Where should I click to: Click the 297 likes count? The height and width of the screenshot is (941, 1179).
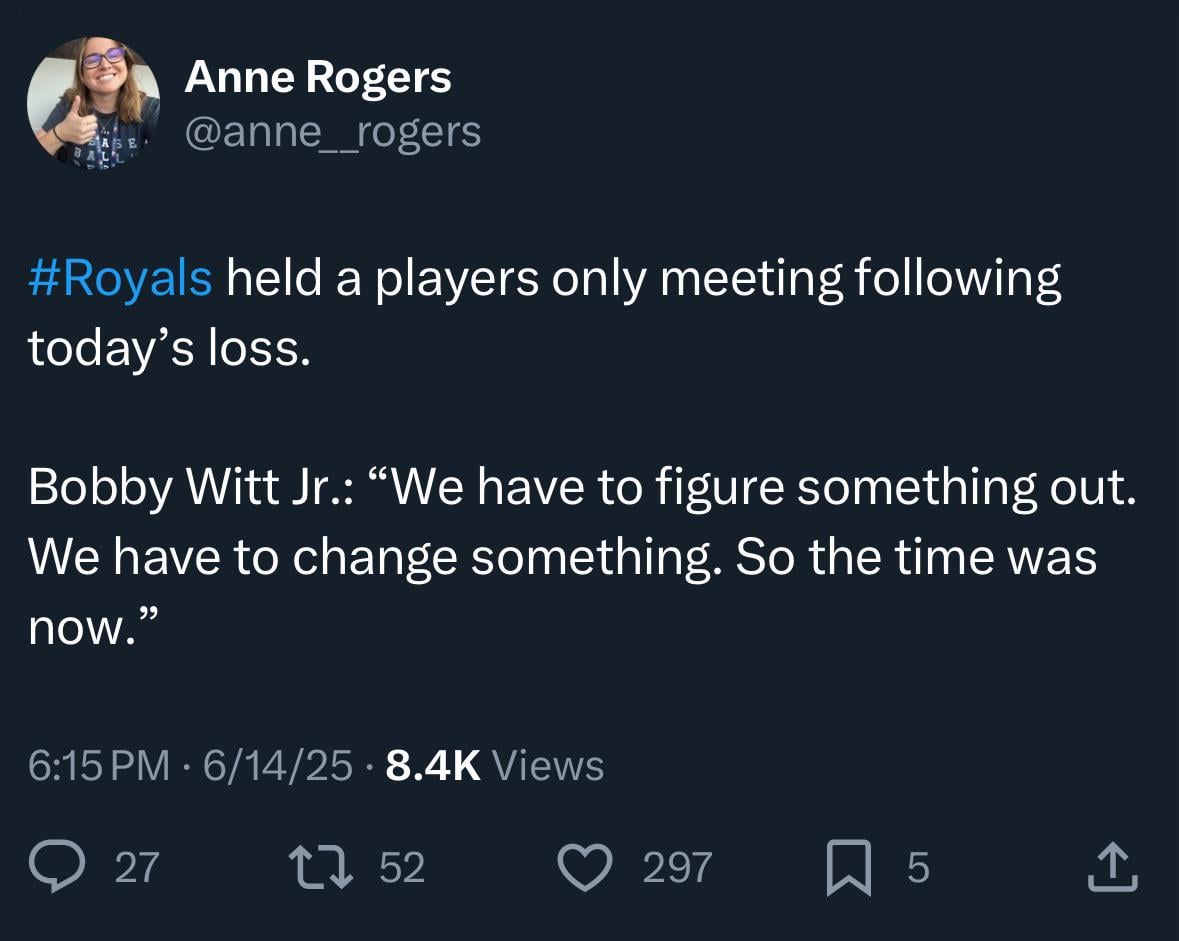point(680,869)
